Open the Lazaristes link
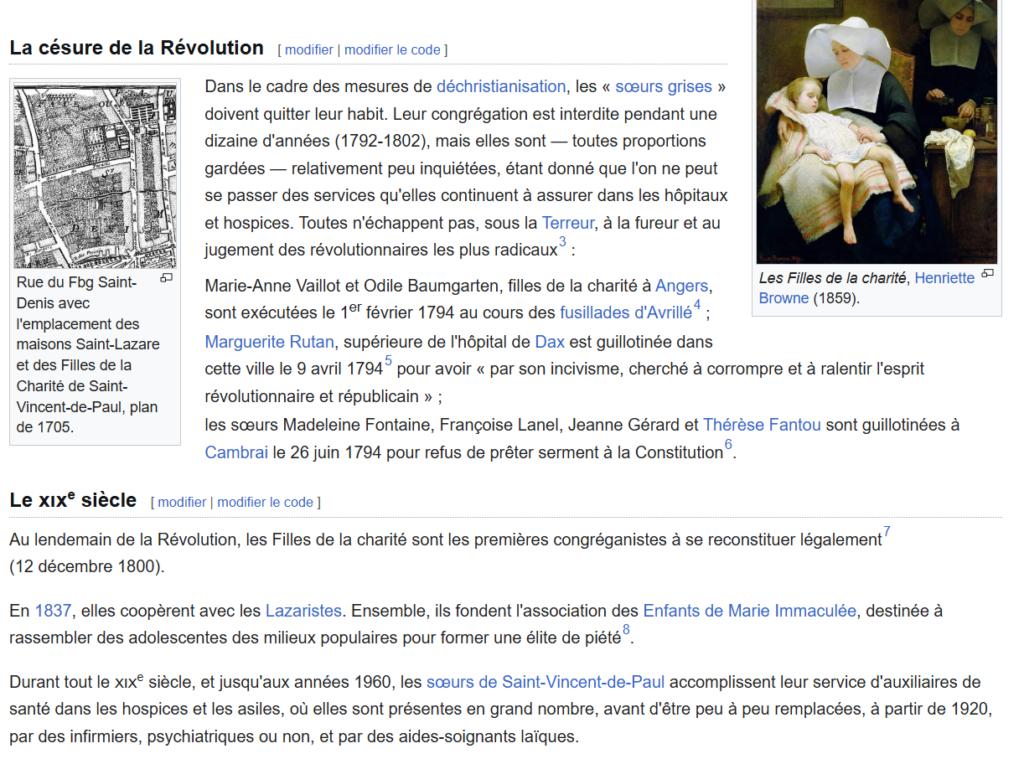The height and width of the screenshot is (759, 1024). click(303, 610)
